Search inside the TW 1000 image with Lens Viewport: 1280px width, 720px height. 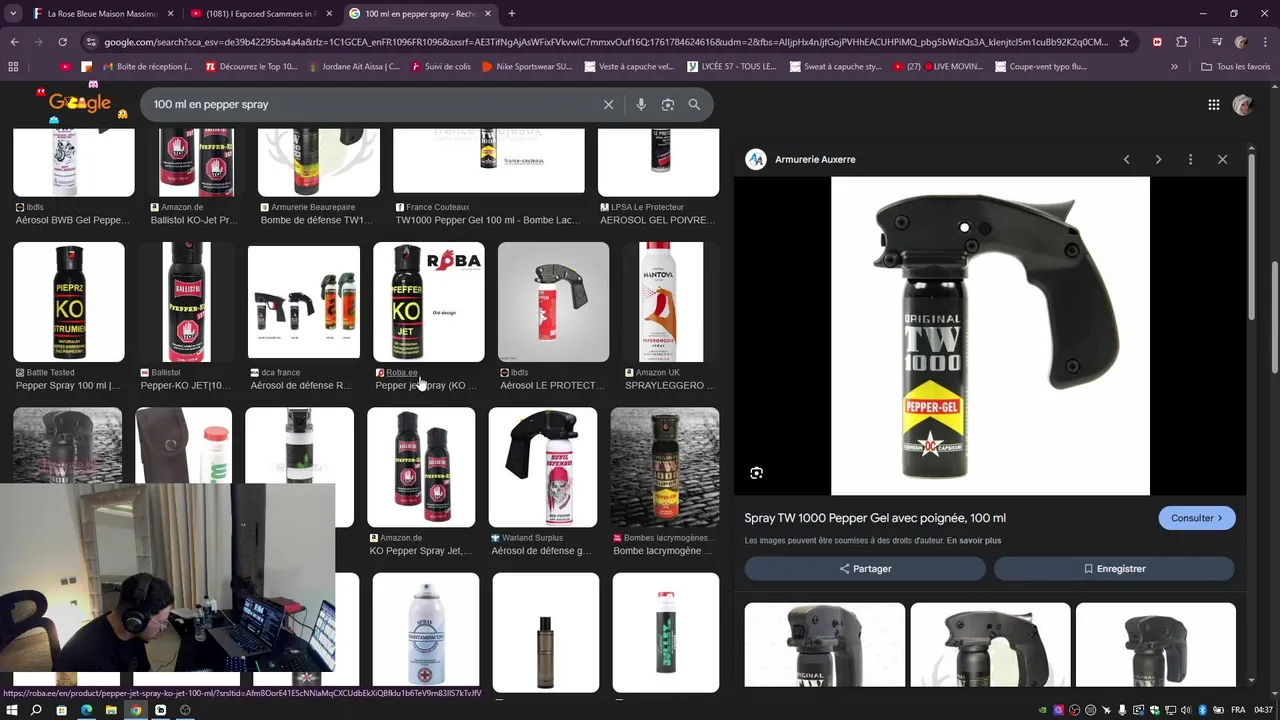tap(756, 472)
